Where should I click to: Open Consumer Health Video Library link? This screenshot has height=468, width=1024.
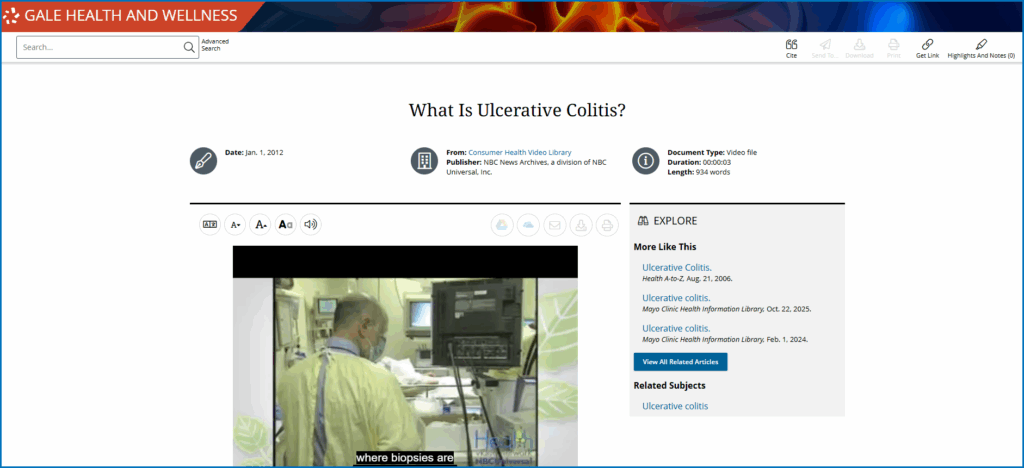(519, 152)
